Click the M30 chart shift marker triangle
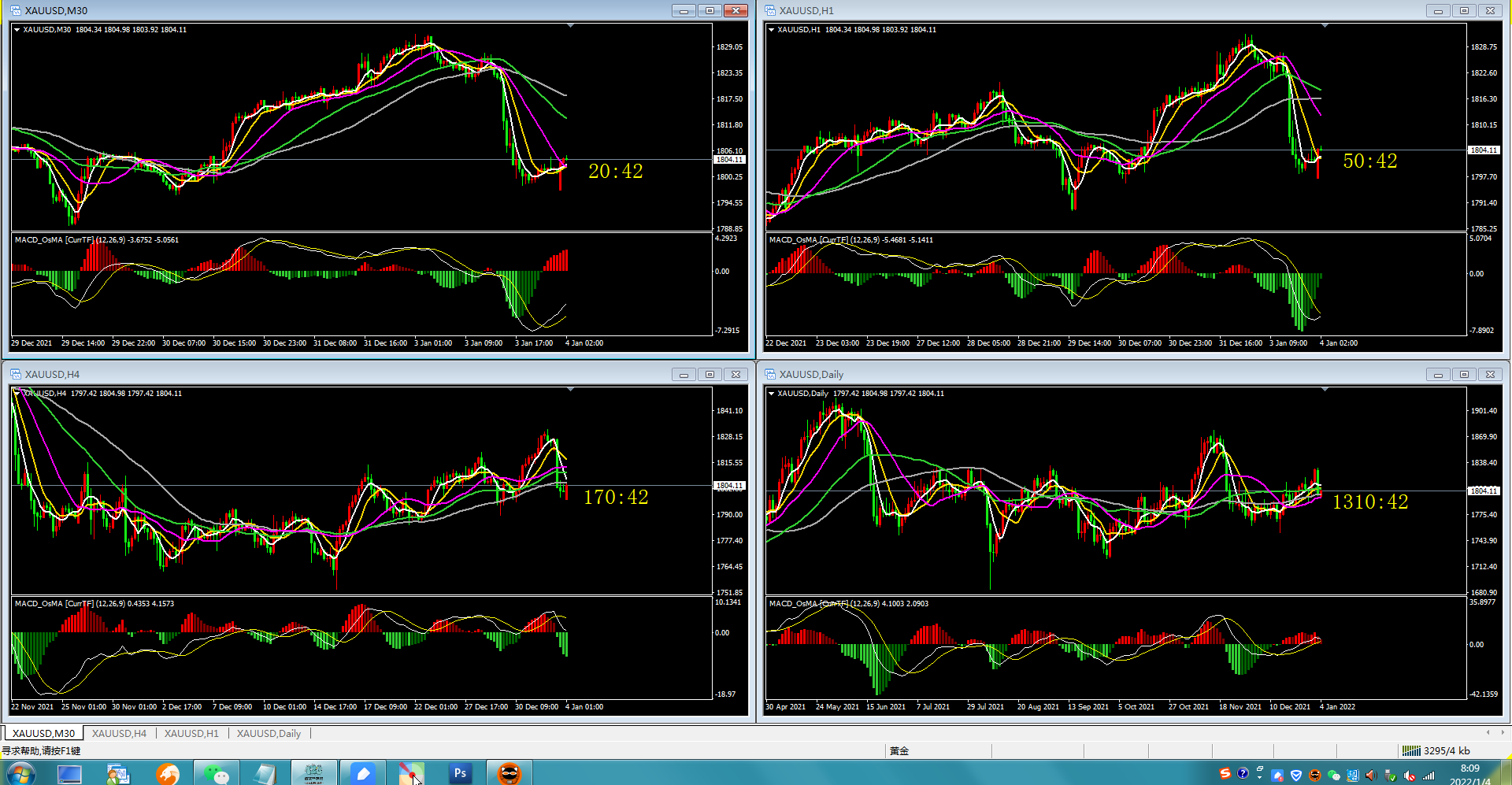This screenshot has width=1512, height=785. (570, 26)
